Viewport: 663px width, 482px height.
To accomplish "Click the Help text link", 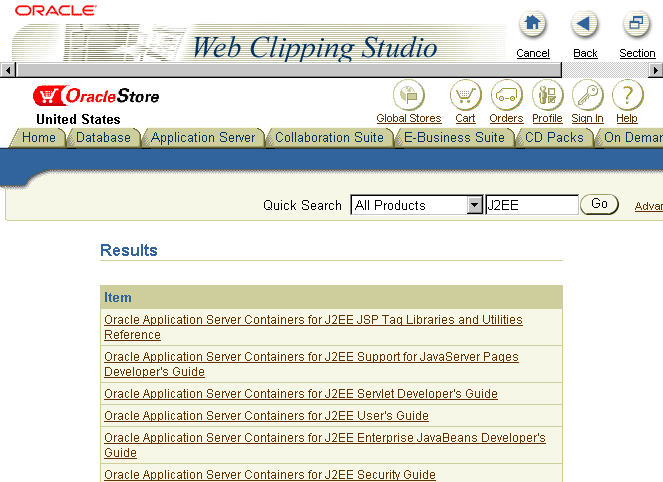I will click(627, 118).
